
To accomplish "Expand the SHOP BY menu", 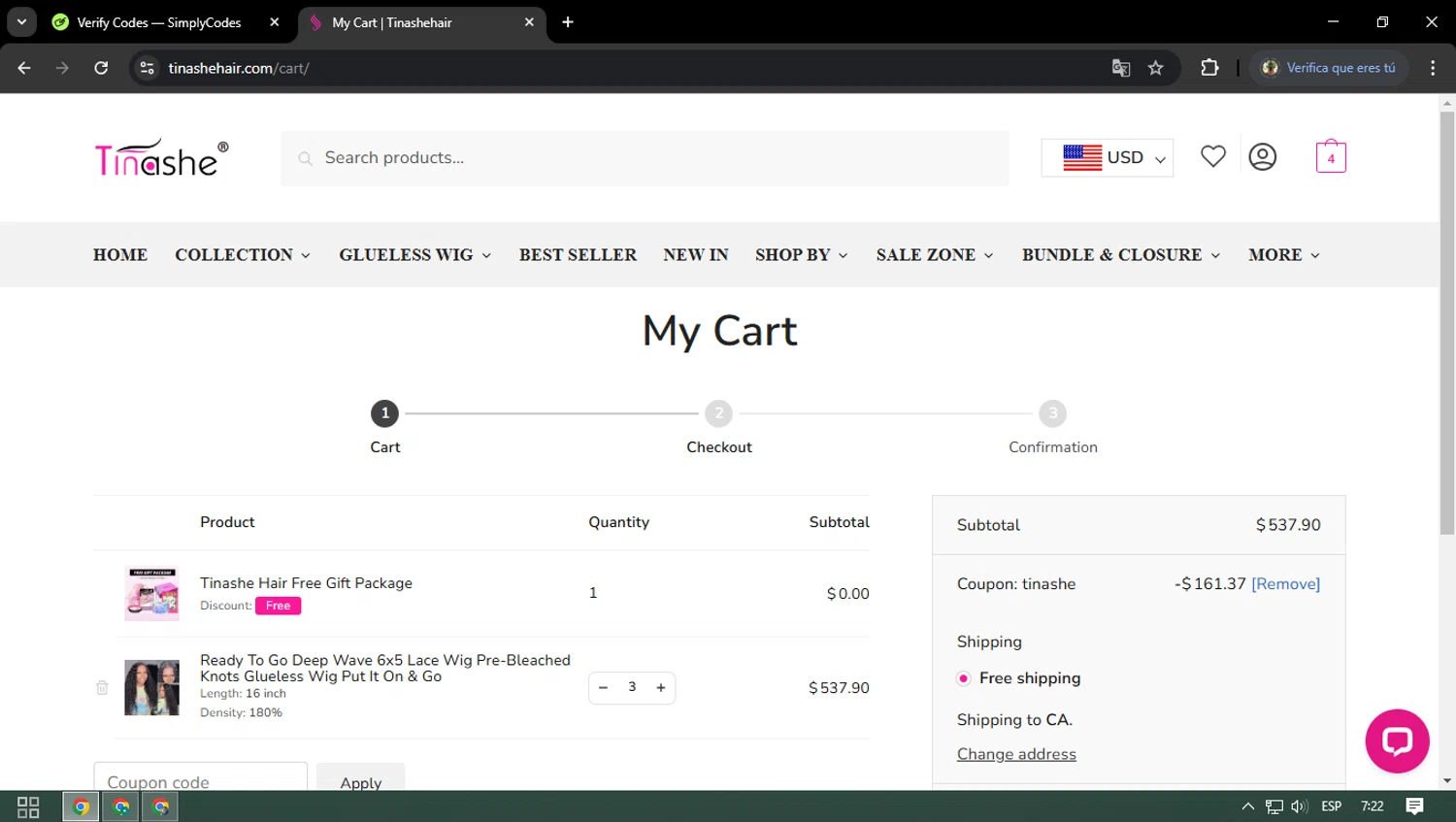I will [x=802, y=254].
